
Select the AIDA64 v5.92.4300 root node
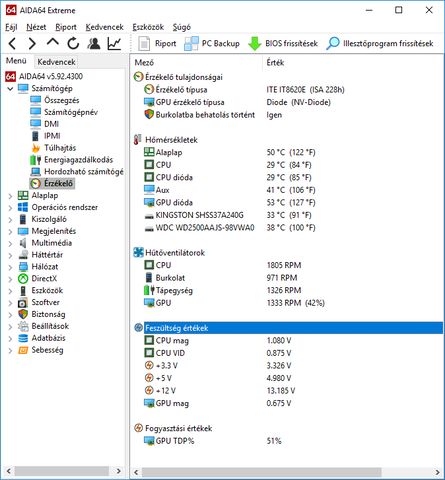coord(44,76)
